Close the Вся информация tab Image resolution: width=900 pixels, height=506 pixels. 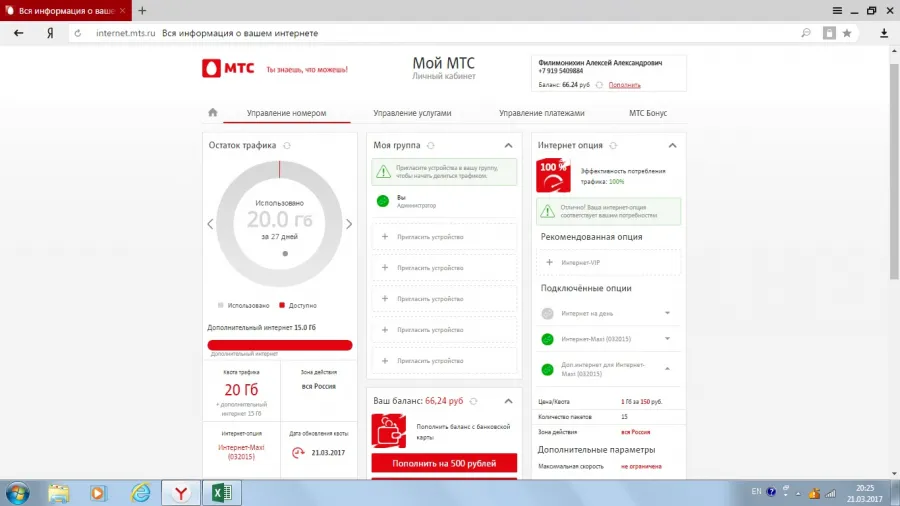point(122,10)
